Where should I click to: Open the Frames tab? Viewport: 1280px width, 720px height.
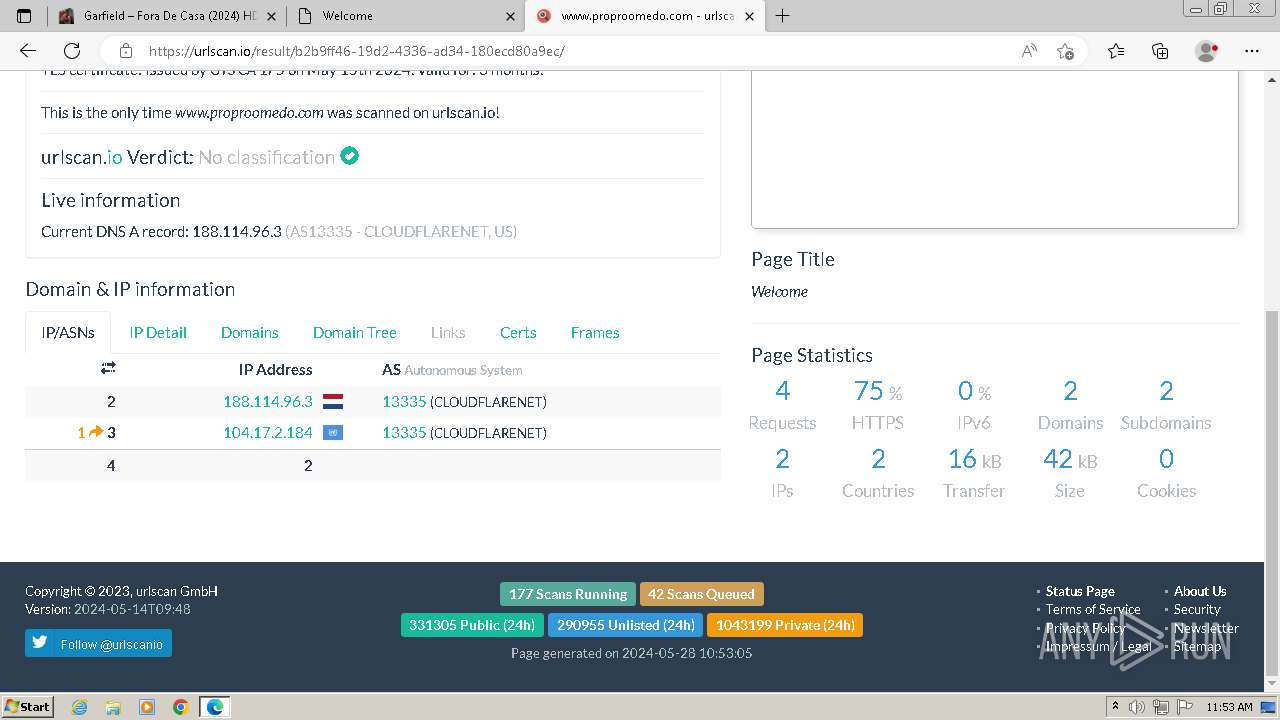595,333
